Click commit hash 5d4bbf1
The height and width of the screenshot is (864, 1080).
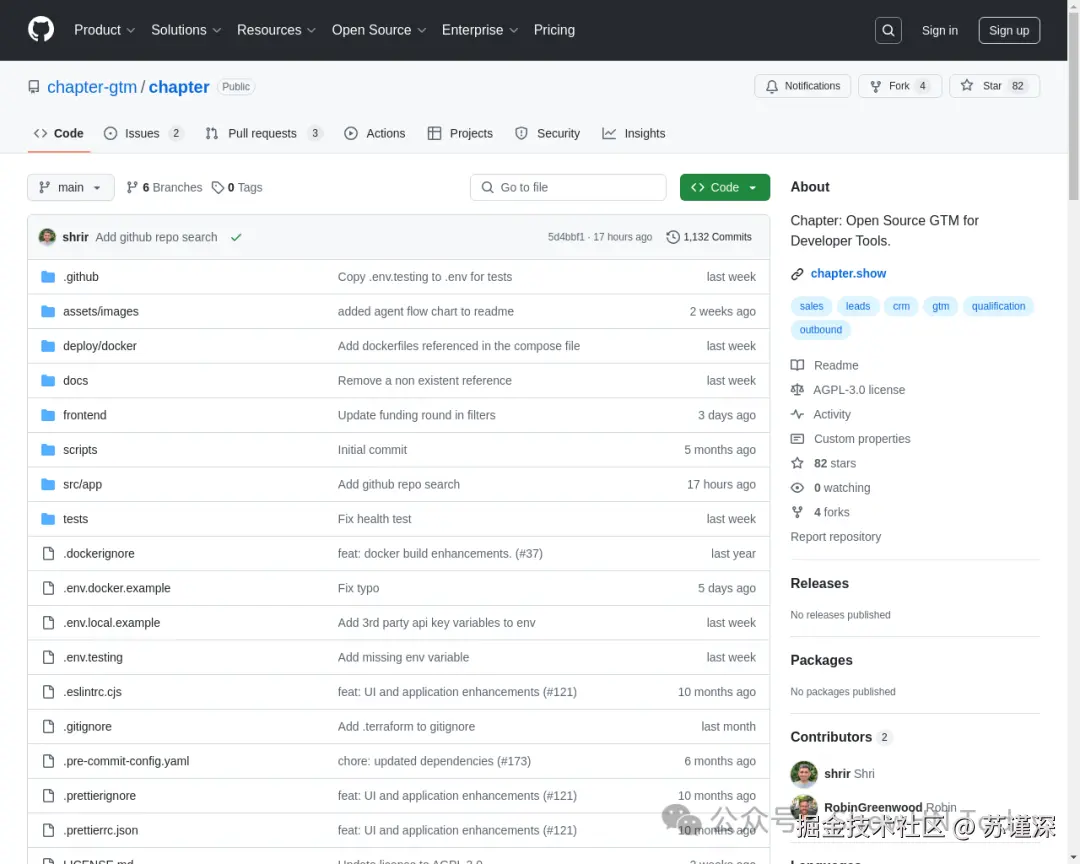(x=566, y=237)
